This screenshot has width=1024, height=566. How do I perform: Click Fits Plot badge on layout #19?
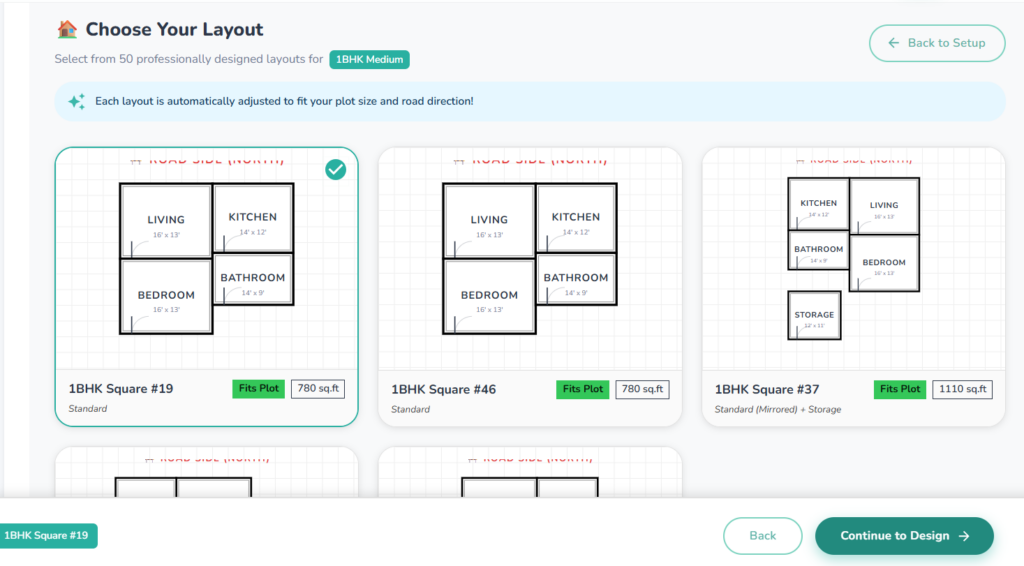click(x=259, y=389)
